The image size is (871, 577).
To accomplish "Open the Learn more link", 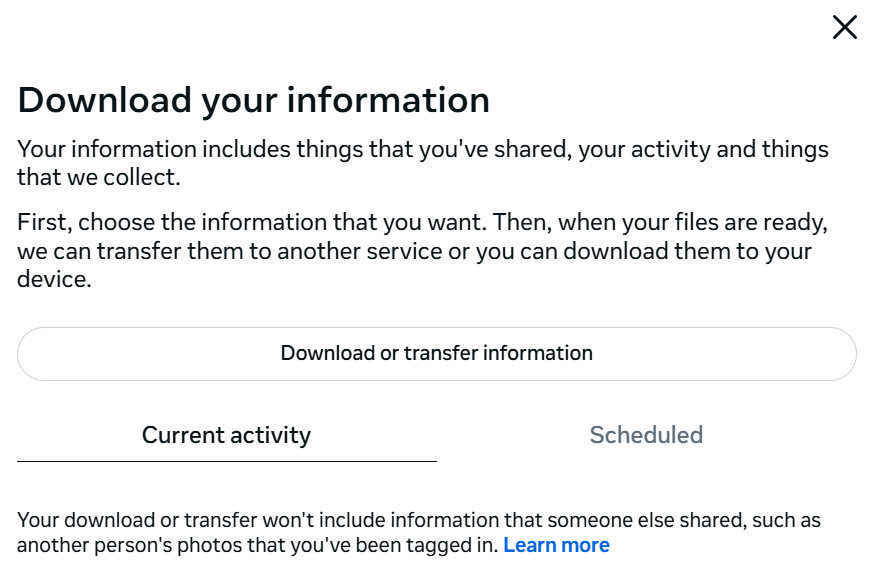I will click(556, 545).
